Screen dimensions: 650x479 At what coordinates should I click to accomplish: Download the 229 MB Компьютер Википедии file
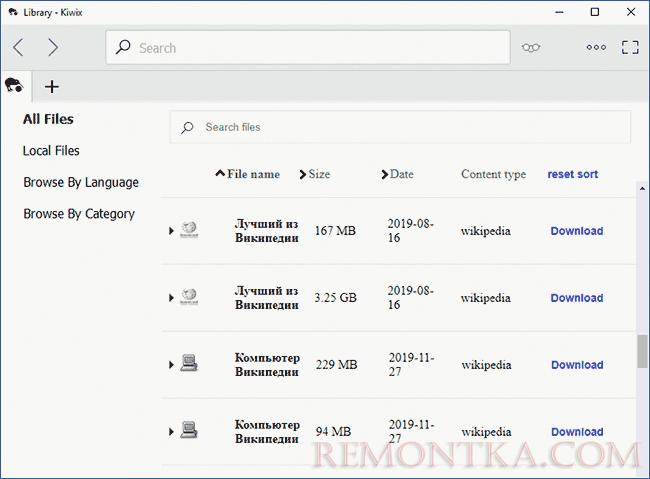pyautogui.click(x=577, y=365)
